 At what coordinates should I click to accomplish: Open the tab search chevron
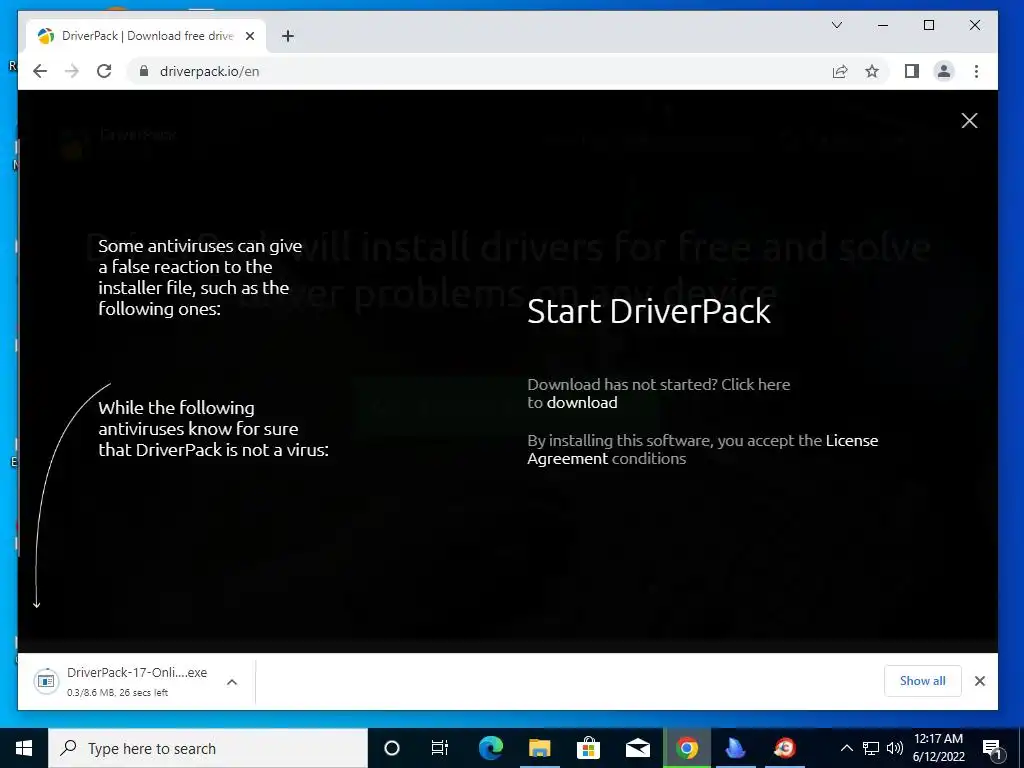point(837,25)
